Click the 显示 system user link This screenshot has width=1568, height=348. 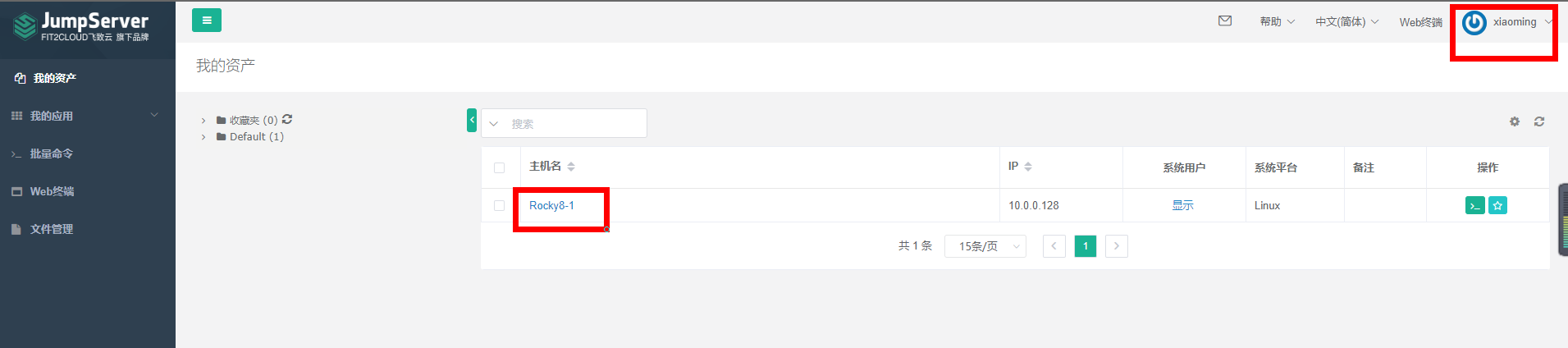click(1182, 205)
